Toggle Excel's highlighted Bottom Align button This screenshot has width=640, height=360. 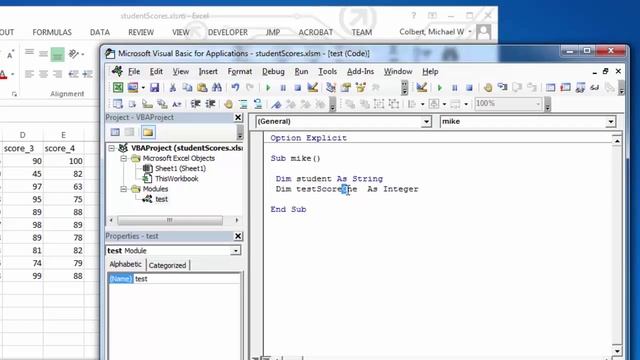[57, 54]
